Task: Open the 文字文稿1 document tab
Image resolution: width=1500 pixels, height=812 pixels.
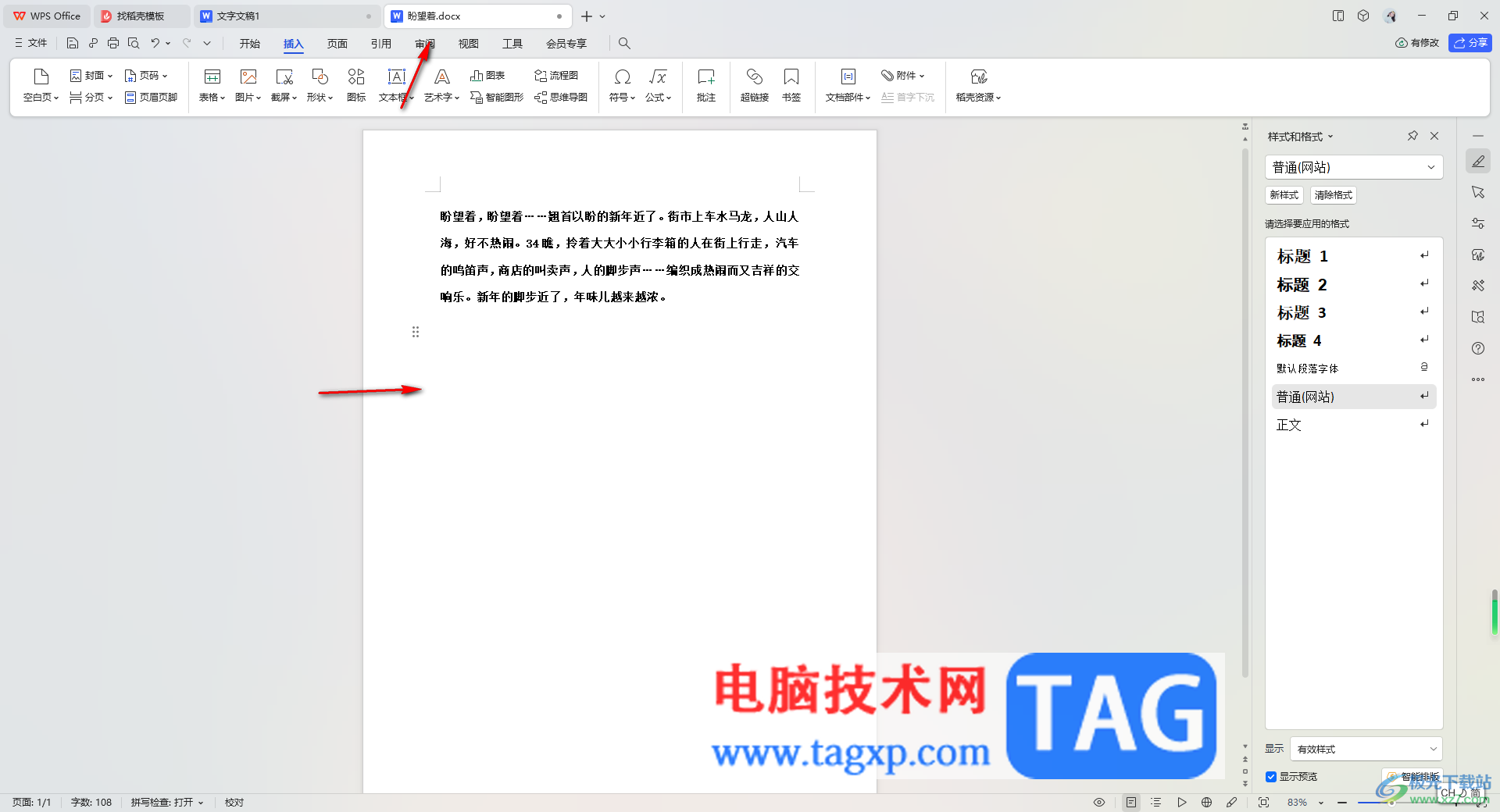Action: [286, 16]
